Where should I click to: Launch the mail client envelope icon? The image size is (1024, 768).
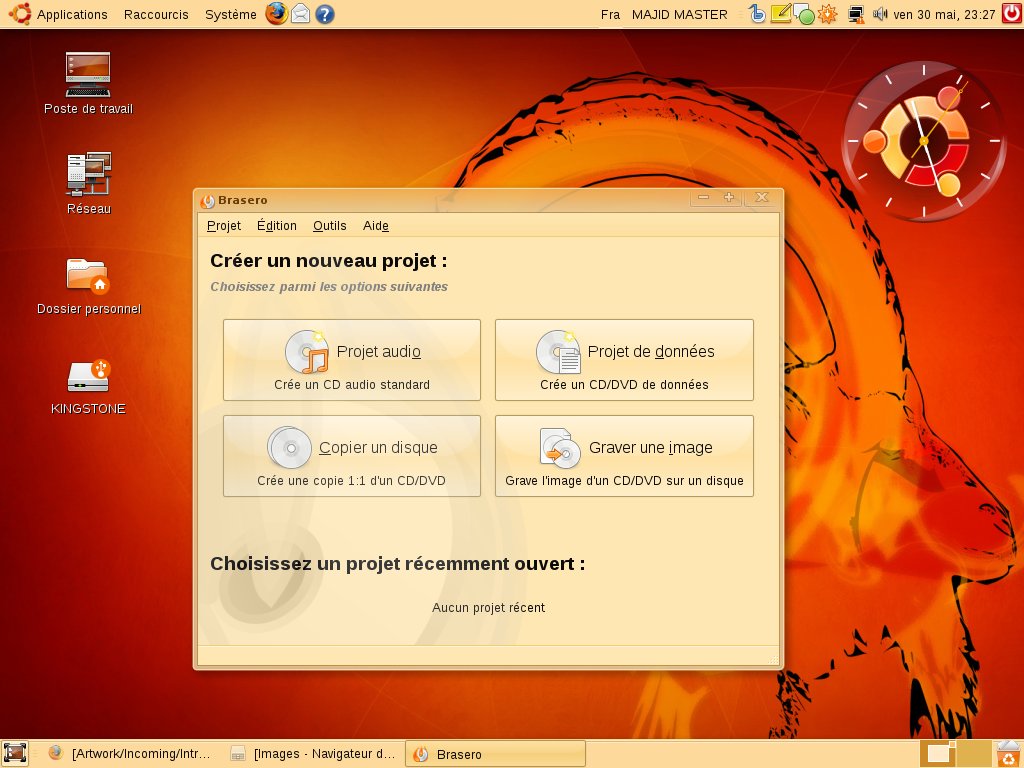coord(300,14)
